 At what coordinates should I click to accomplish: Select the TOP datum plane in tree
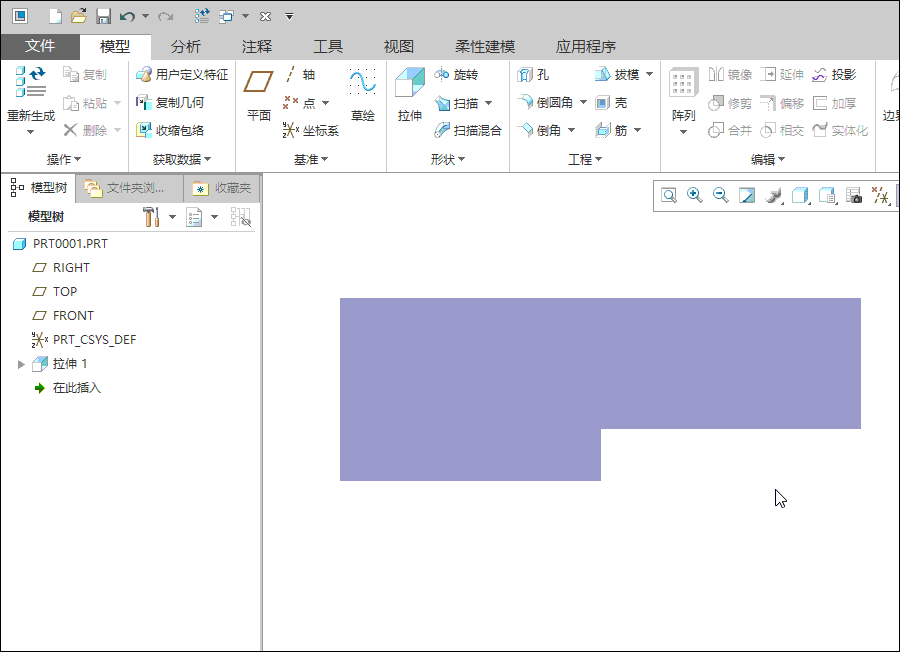tap(55, 292)
